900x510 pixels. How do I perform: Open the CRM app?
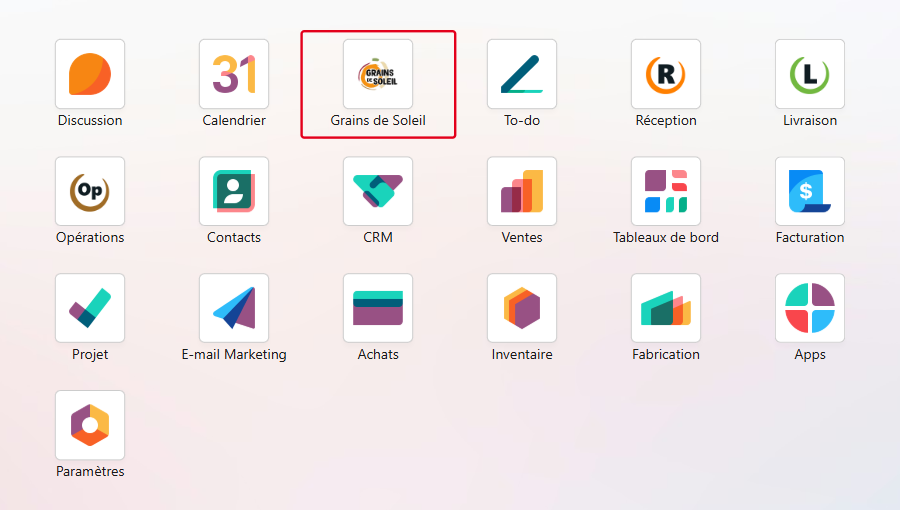(378, 191)
